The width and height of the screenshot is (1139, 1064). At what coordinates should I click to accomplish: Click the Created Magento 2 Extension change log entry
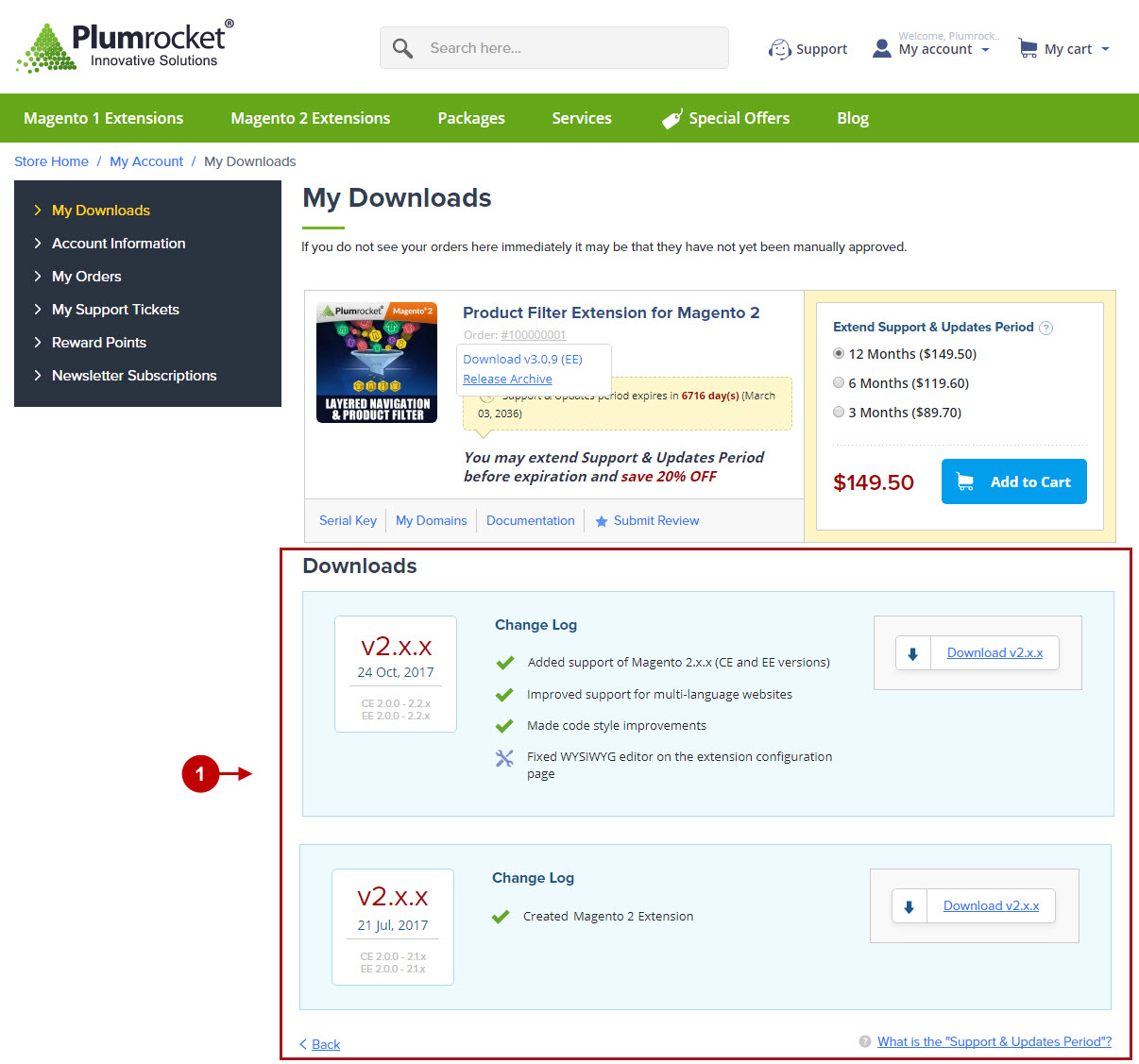point(608,917)
